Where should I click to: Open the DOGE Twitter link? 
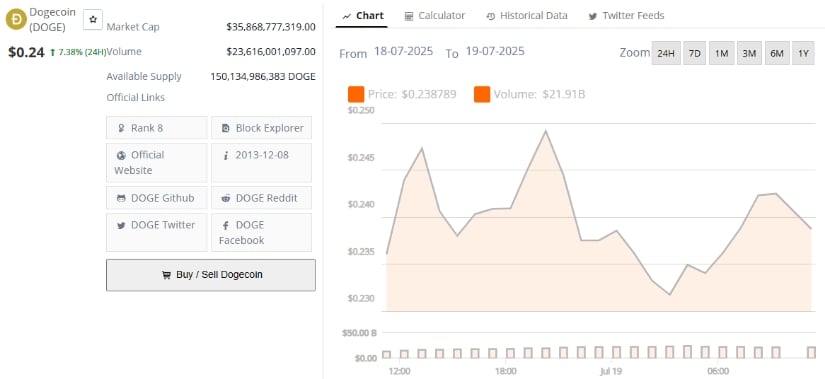coord(157,232)
